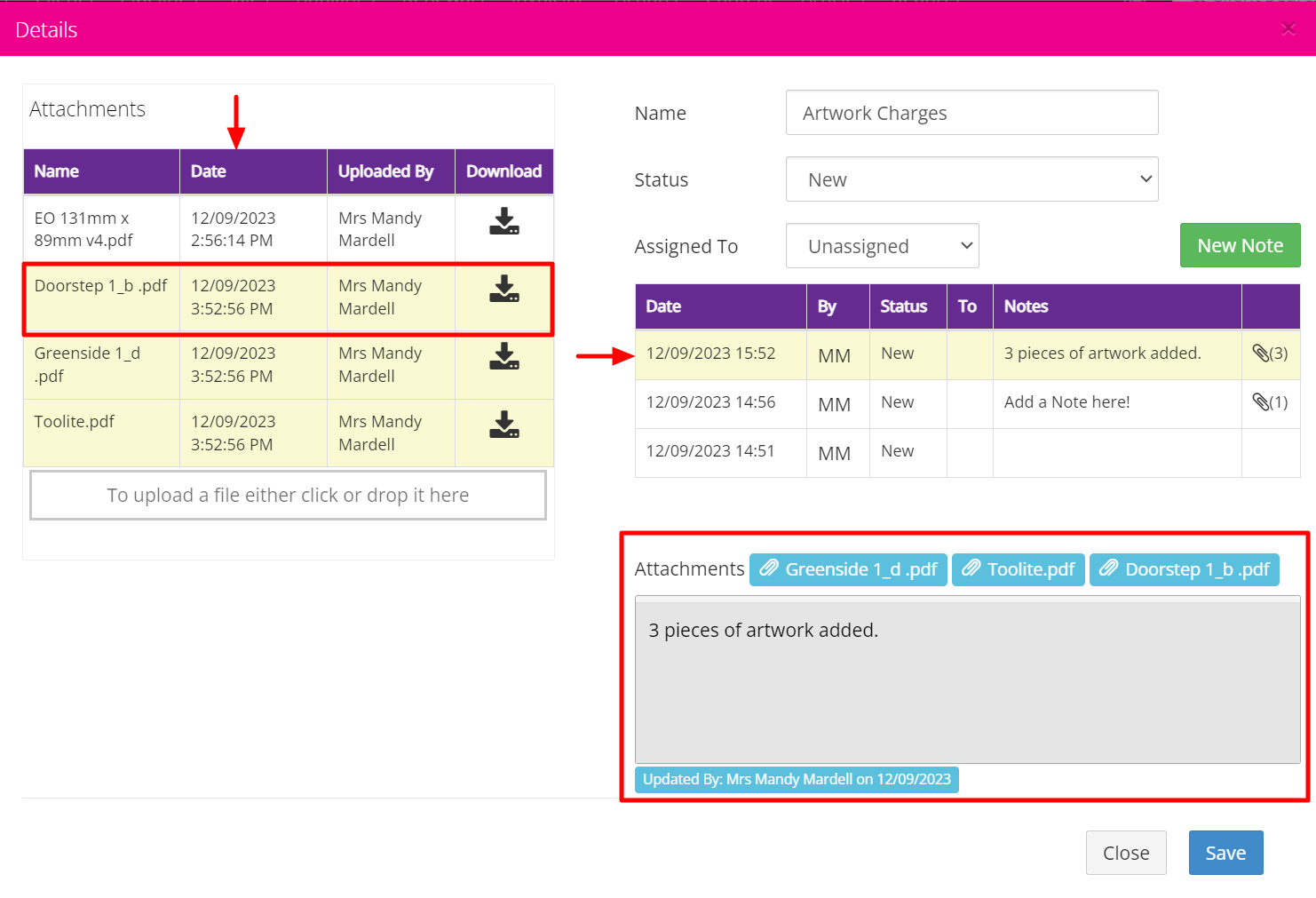Download EO 131mm x 89mm v4.pdf
This screenshot has width=1316, height=898.
[503, 221]
